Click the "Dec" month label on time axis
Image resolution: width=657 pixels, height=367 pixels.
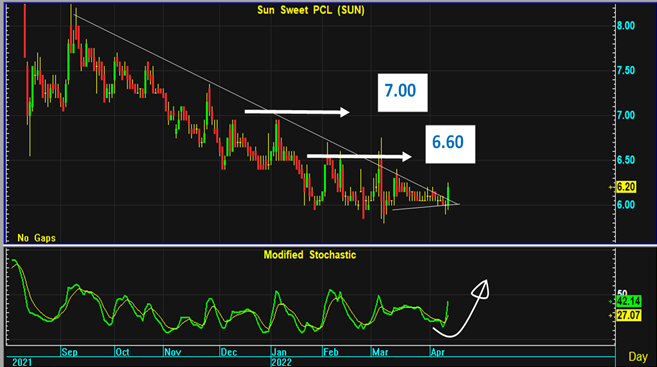coord(228,352)
